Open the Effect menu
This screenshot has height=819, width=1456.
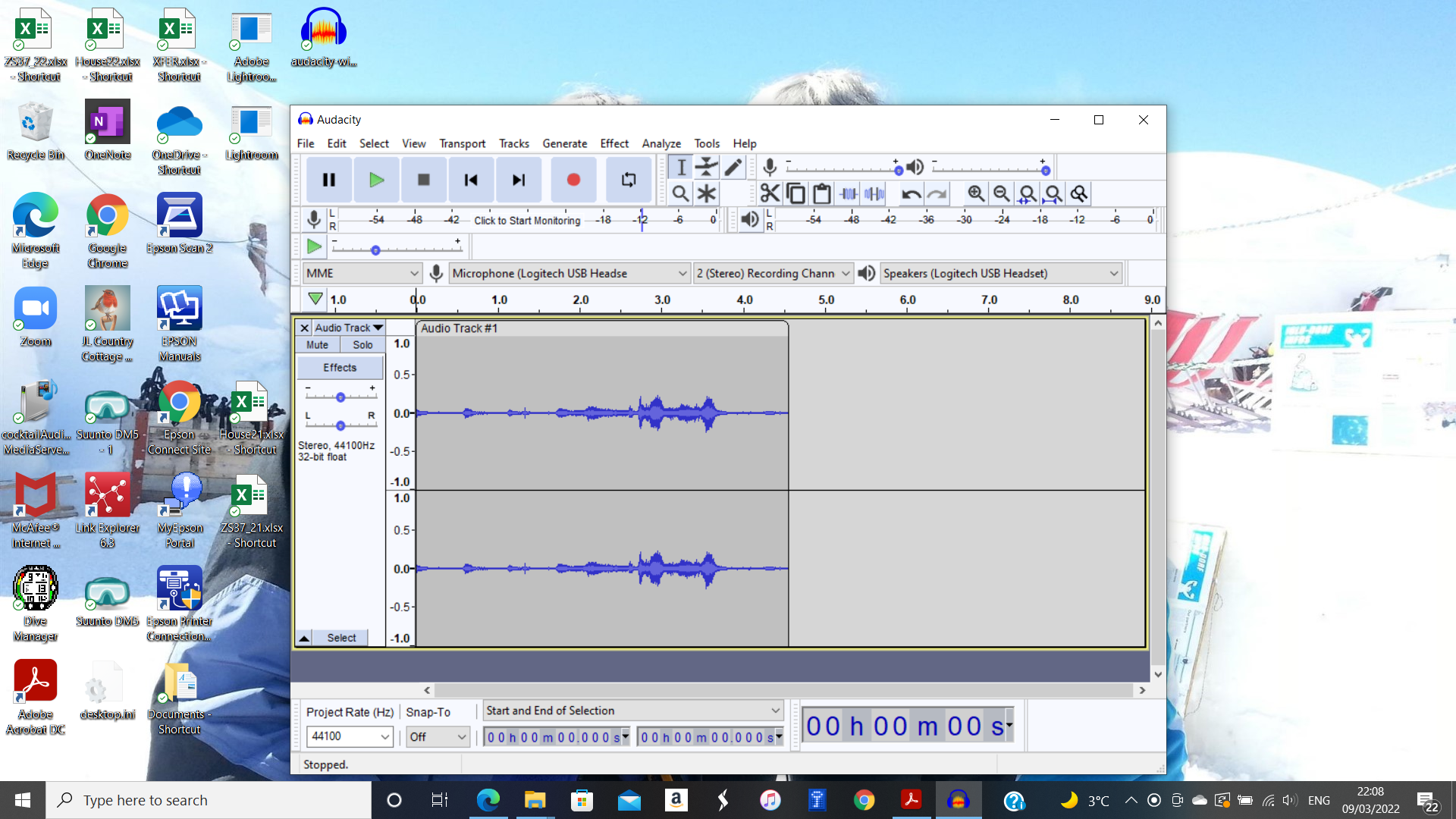pyautogui.click(x=613, y=143)
